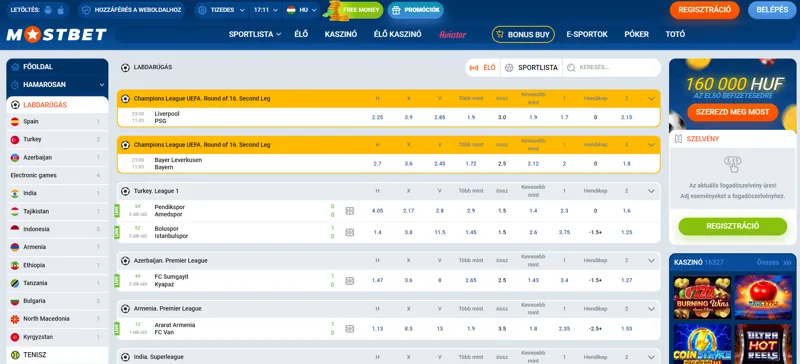Collapse the Azerbaijan Premier League section
This screenshot has height=364, width=800.
[651, 260]
